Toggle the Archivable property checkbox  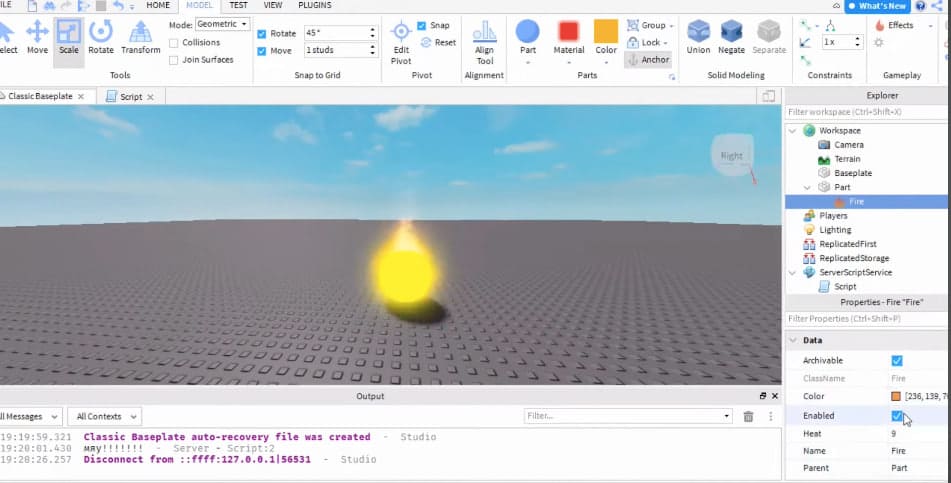click(x=896, y=360)
